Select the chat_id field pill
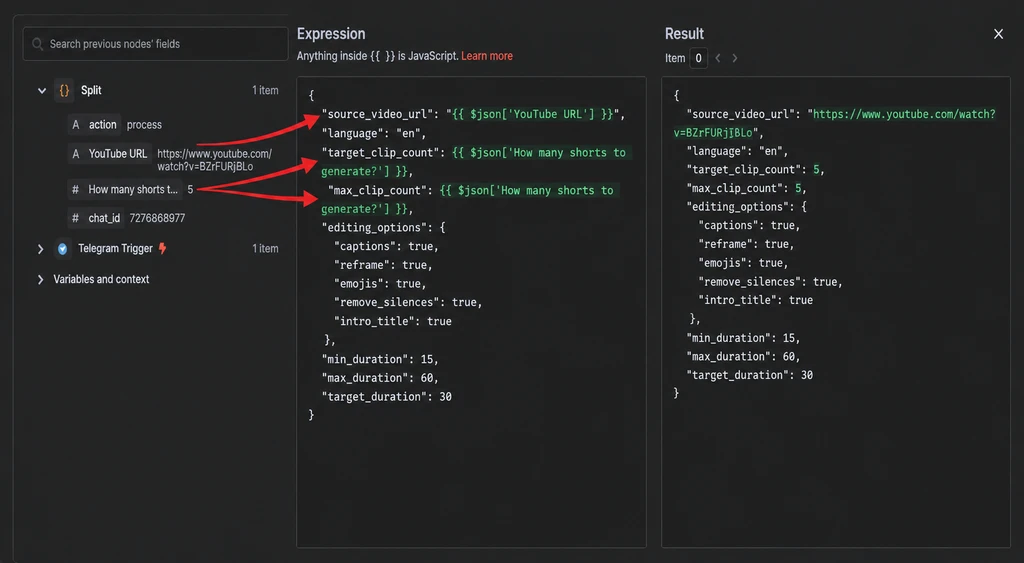 (96, 218)
